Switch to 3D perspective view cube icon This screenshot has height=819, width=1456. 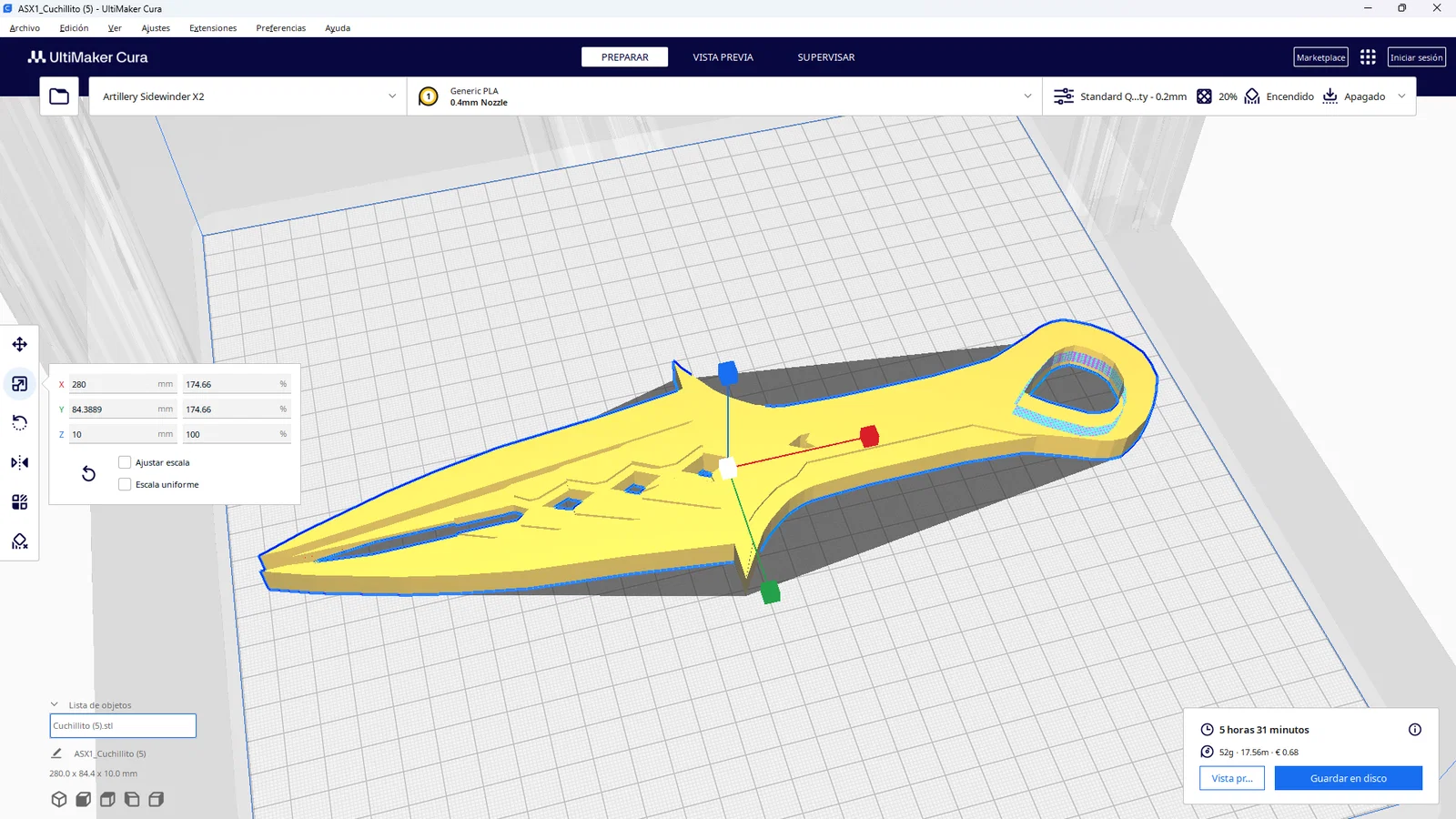click(x=59, y=799)
